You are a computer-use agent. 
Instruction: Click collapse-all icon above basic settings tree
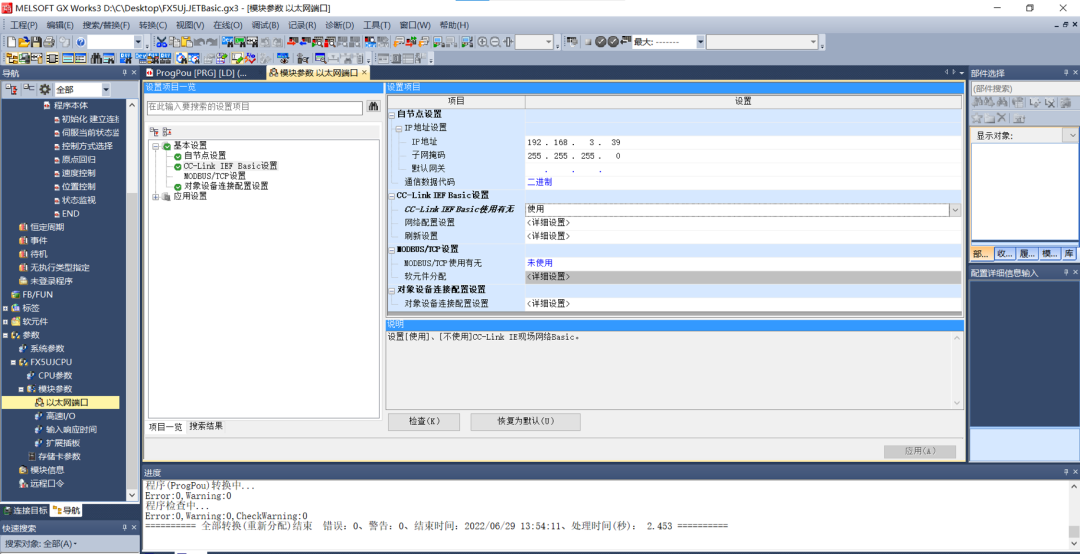[167, 131]
